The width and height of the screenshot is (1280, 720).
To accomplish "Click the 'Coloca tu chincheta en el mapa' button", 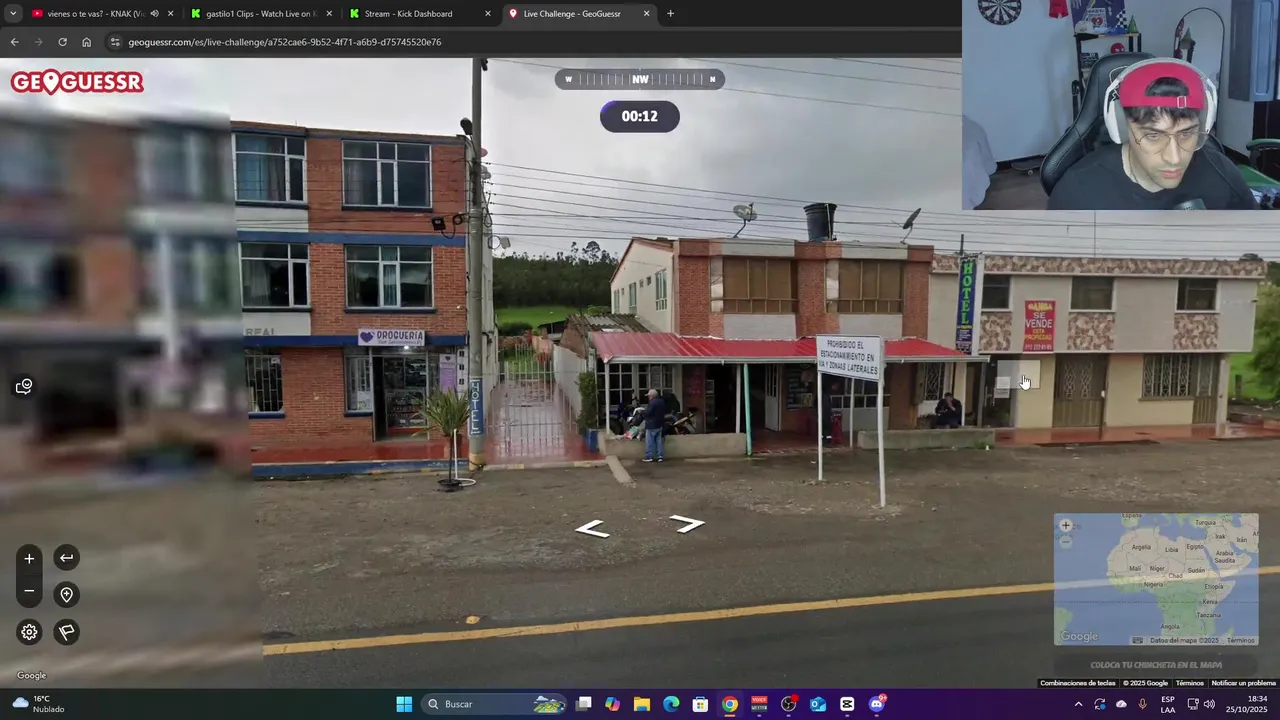I will [x=1156, y=665].
